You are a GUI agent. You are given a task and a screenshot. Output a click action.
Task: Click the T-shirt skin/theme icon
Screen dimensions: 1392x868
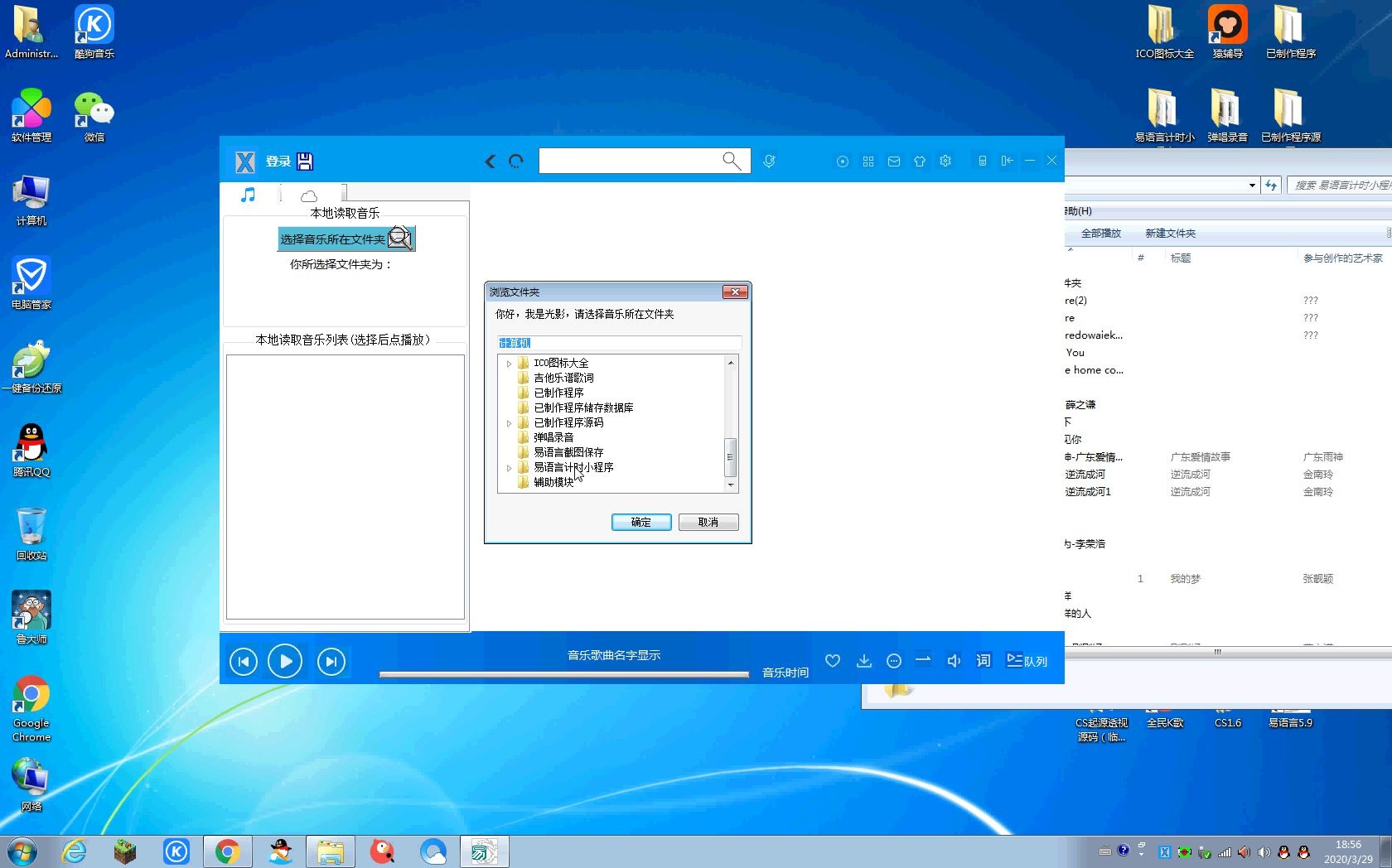[920, 161]
